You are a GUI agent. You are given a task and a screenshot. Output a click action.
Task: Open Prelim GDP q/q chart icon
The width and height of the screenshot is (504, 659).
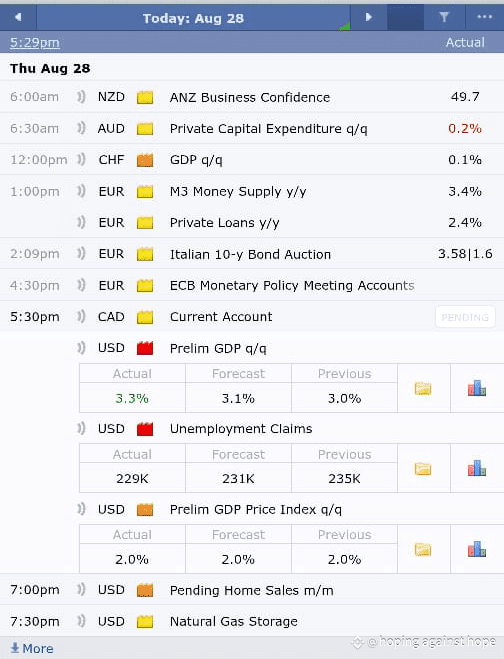pyautogui.click(x=477, y=388)
